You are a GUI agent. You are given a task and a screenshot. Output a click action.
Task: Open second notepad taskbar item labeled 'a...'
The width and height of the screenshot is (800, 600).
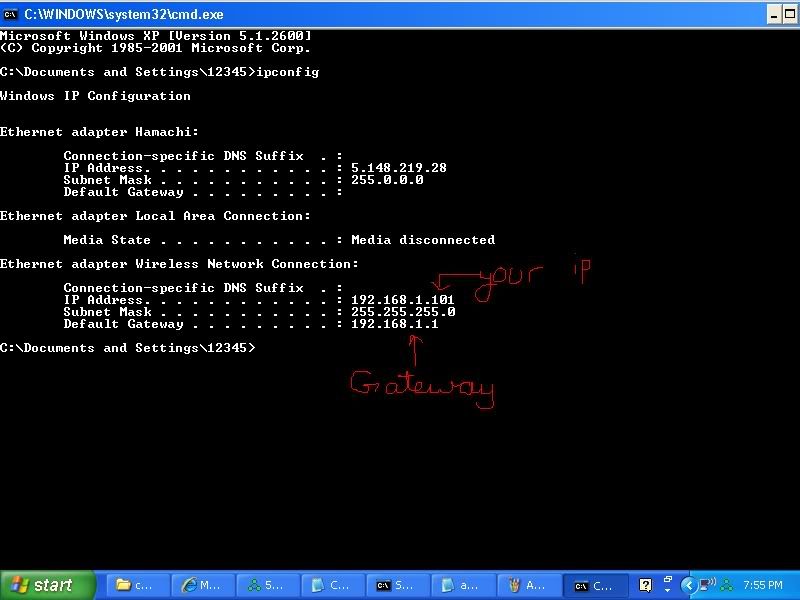coord(461,586)
